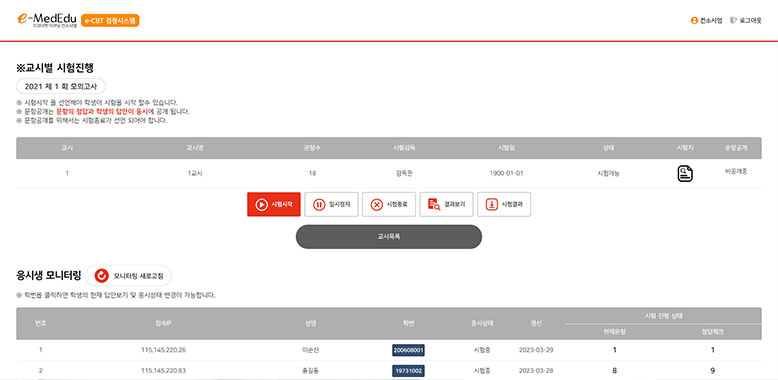This screenshot has width=778, height=380.
Task: Click 시험중 status for 홍길동
Action: pyautogui.click(x=482, y=371)
